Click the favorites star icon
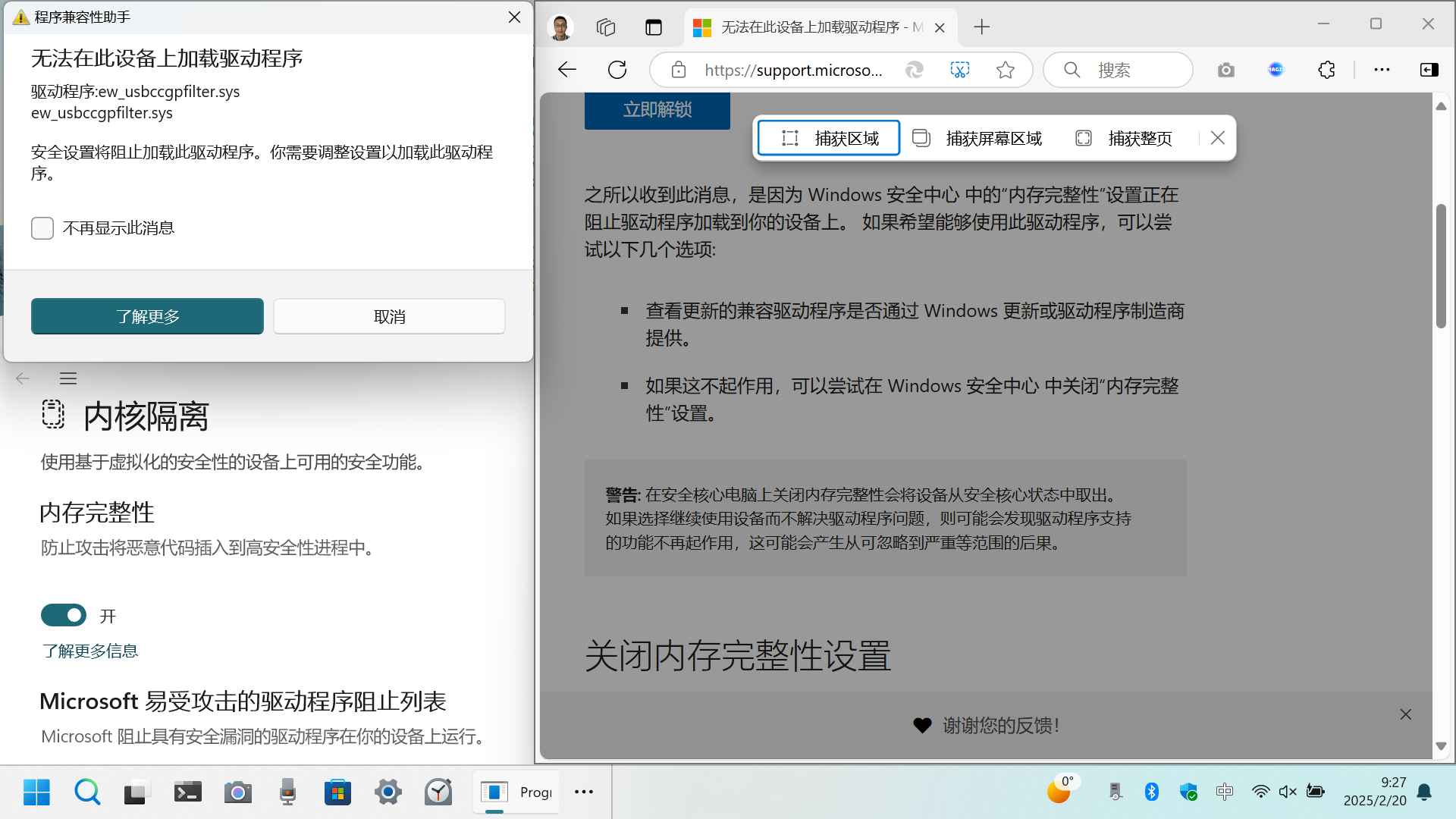This screenshot has width=1456, height=819. click(x=1006, y=70)
